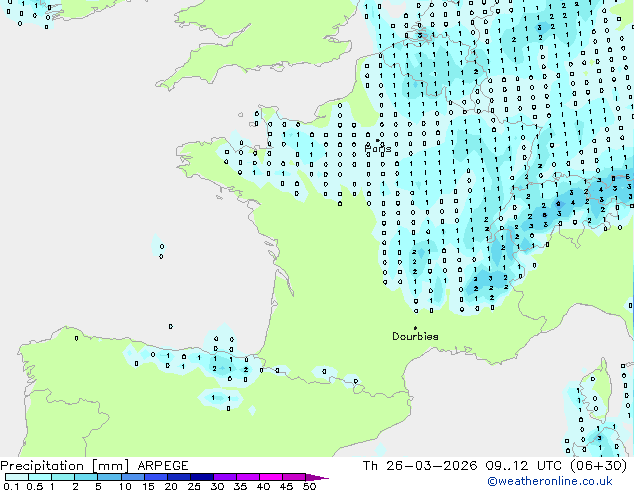Viewport: 634px width, 490px height.
Task: Pick the 35–40 mm legend color
Action: (x=247, y=477)
